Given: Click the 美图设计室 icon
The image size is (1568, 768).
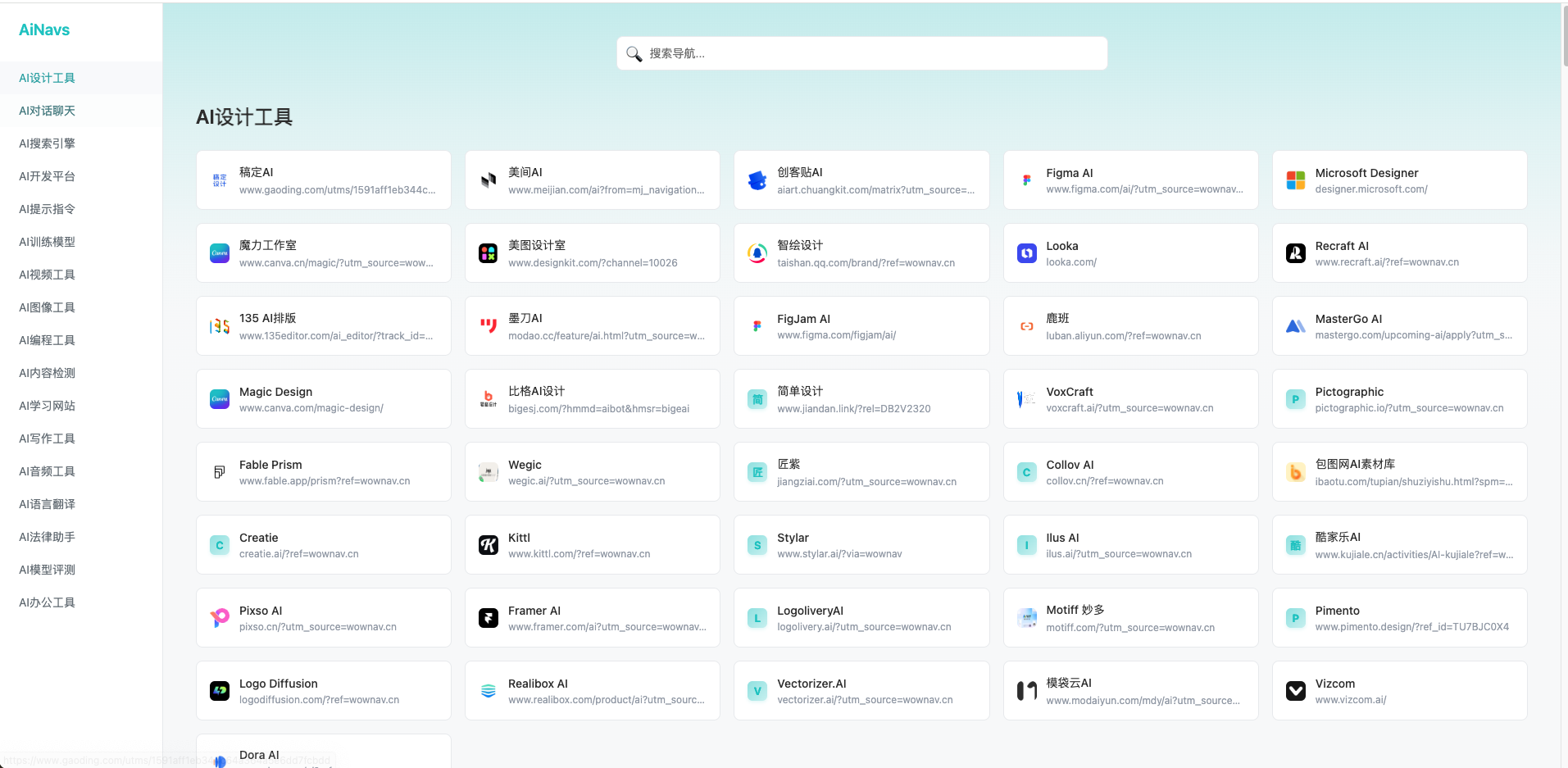Looking at the screenshot, I should pyautogui.click(x=489, y=253).
